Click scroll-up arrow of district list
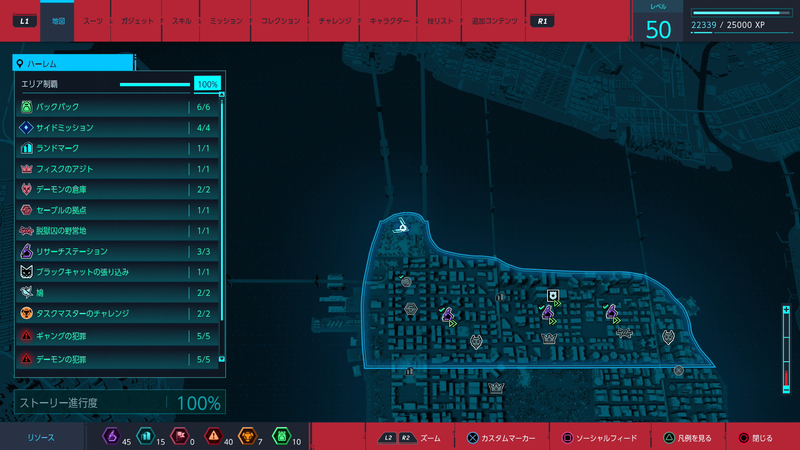 tap(221, 94)
